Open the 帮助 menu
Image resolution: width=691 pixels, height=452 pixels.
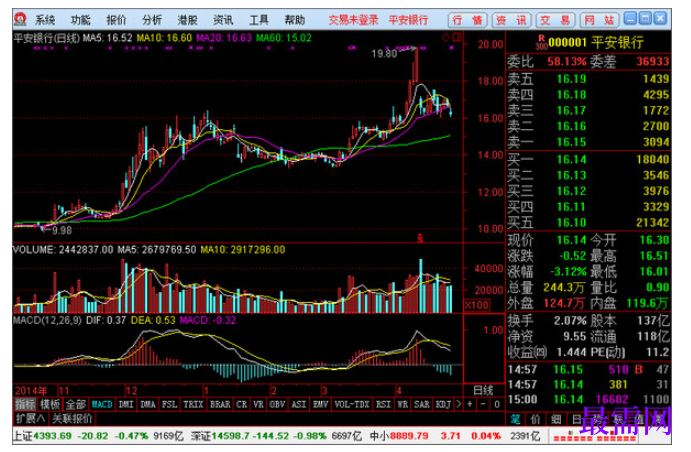coord(294,20)
